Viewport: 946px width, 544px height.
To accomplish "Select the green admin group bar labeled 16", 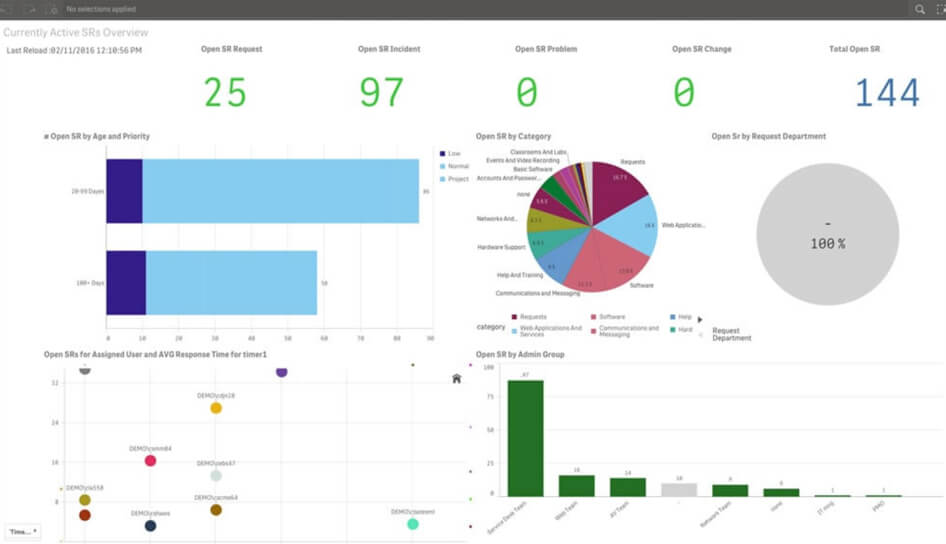I will coord(577,485).
